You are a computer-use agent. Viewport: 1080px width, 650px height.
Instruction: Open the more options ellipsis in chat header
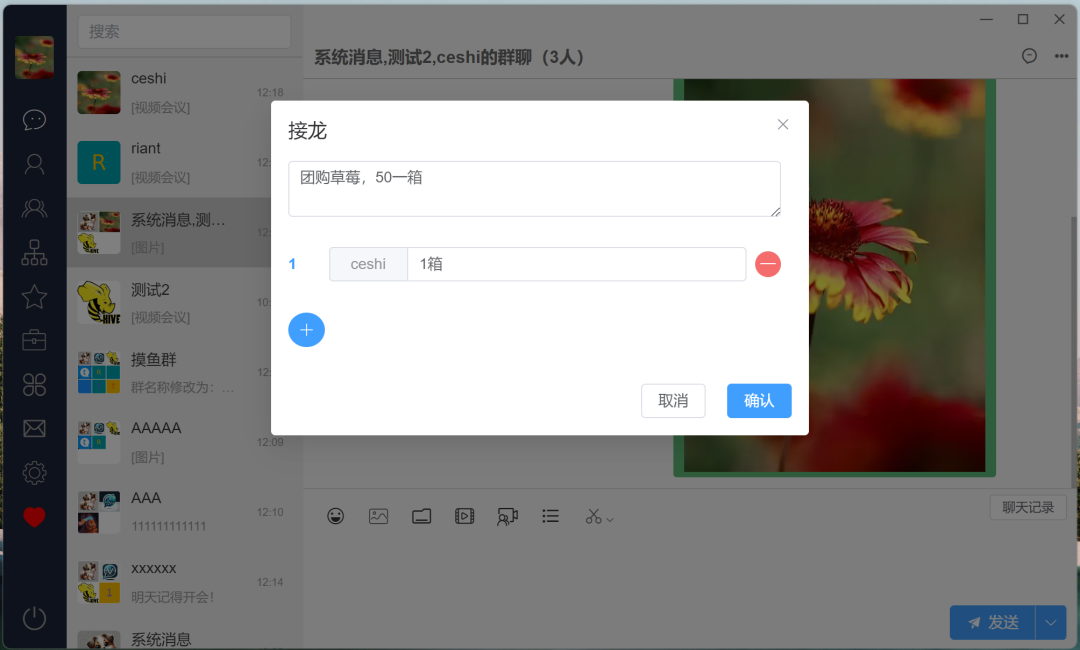1061,56
